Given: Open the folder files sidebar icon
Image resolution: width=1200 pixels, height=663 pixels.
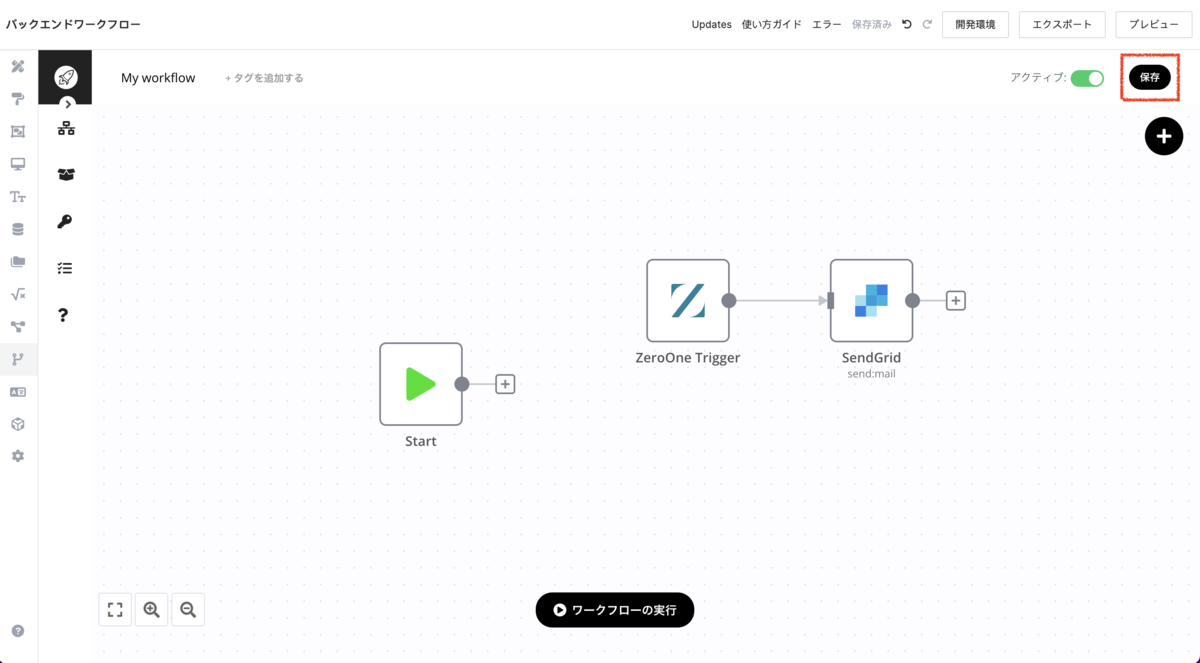Looking at the screenshot, I should (18, 262).
